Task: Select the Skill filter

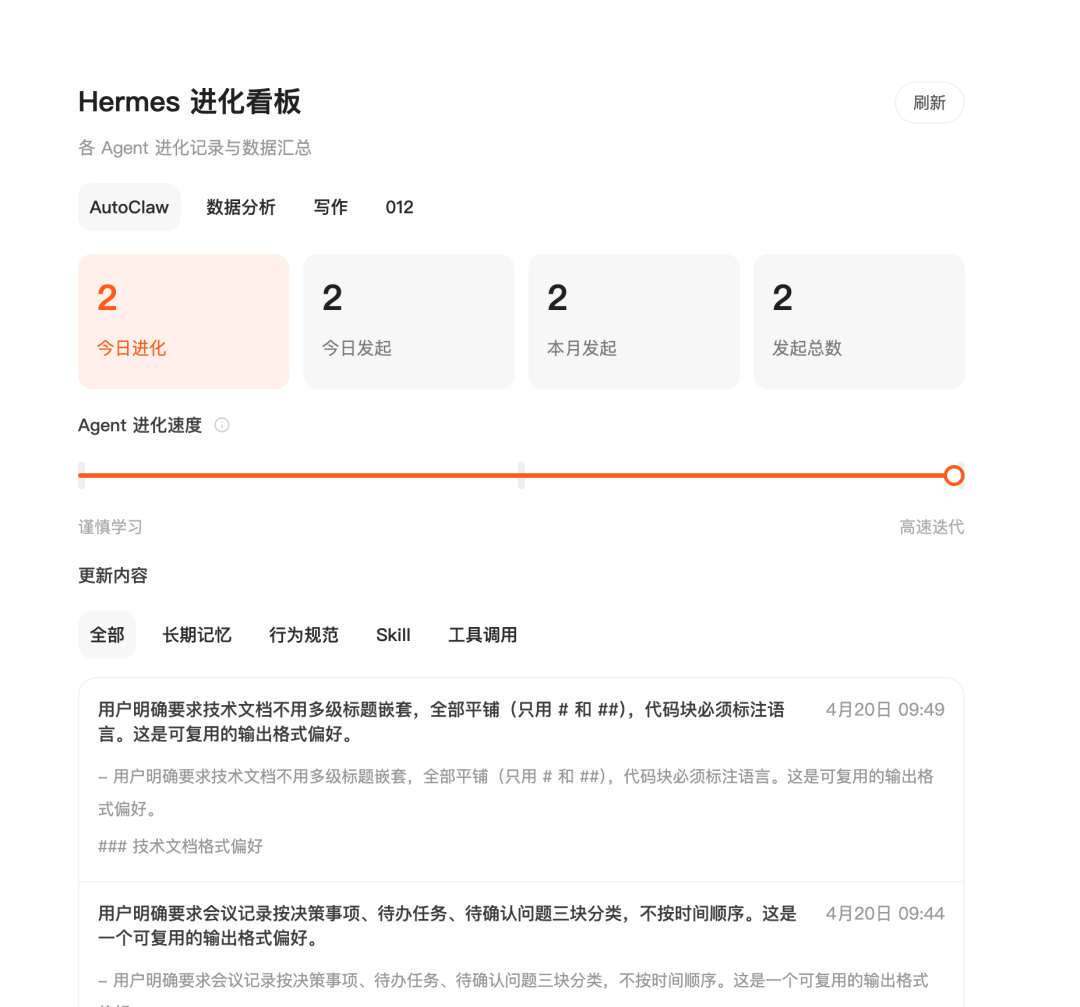Action: [x=393, y=634]
